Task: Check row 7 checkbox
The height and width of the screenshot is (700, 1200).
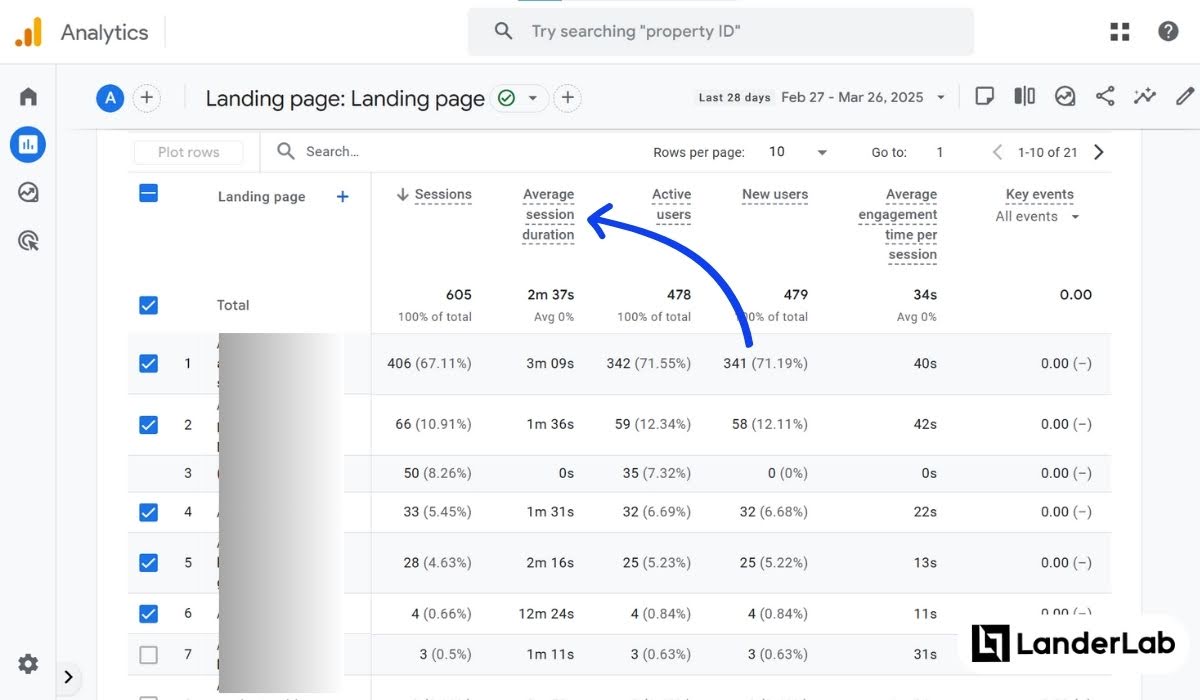Action: (x=148, y=655)
